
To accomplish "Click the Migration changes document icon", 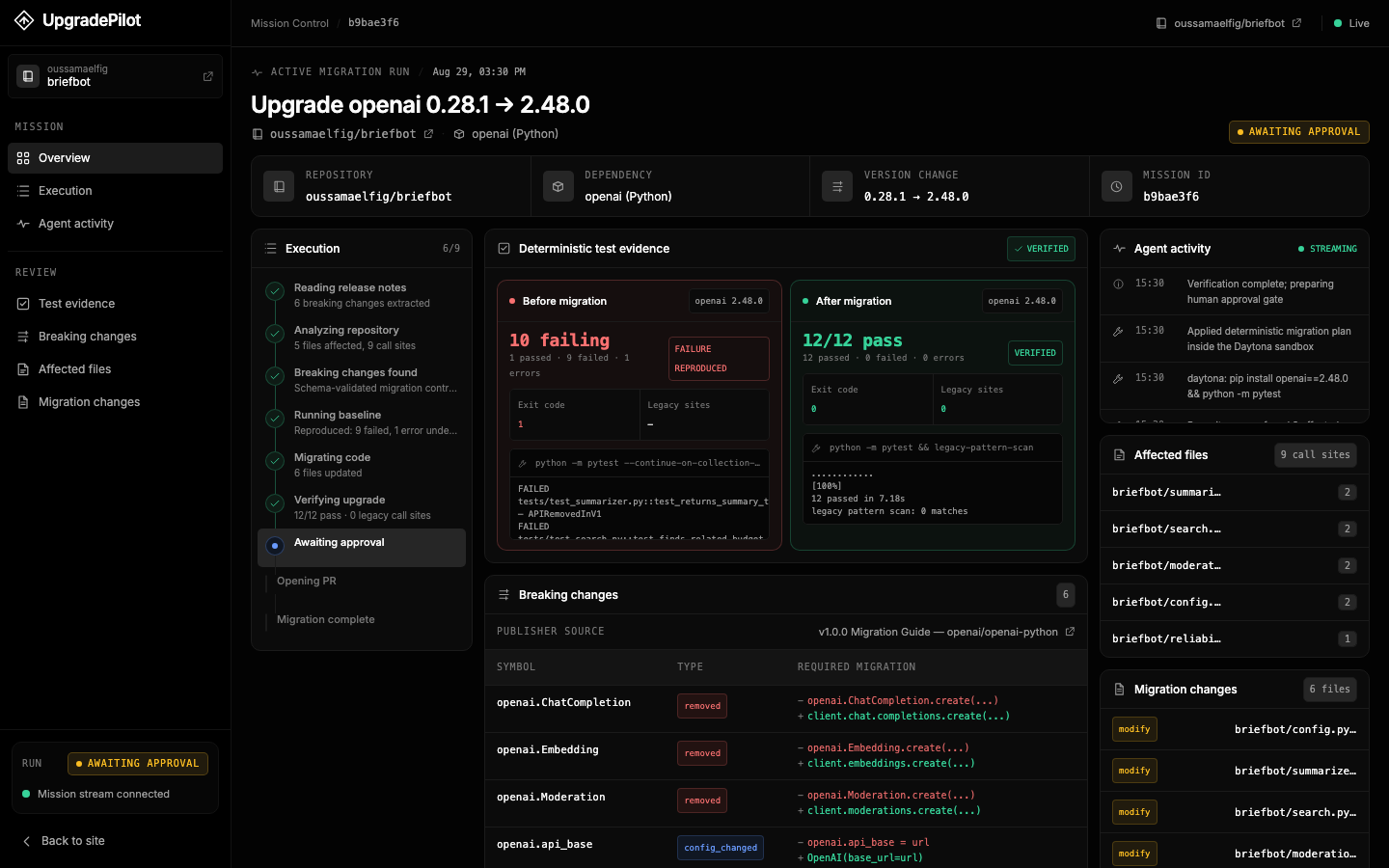I will tap(1119, 690).
